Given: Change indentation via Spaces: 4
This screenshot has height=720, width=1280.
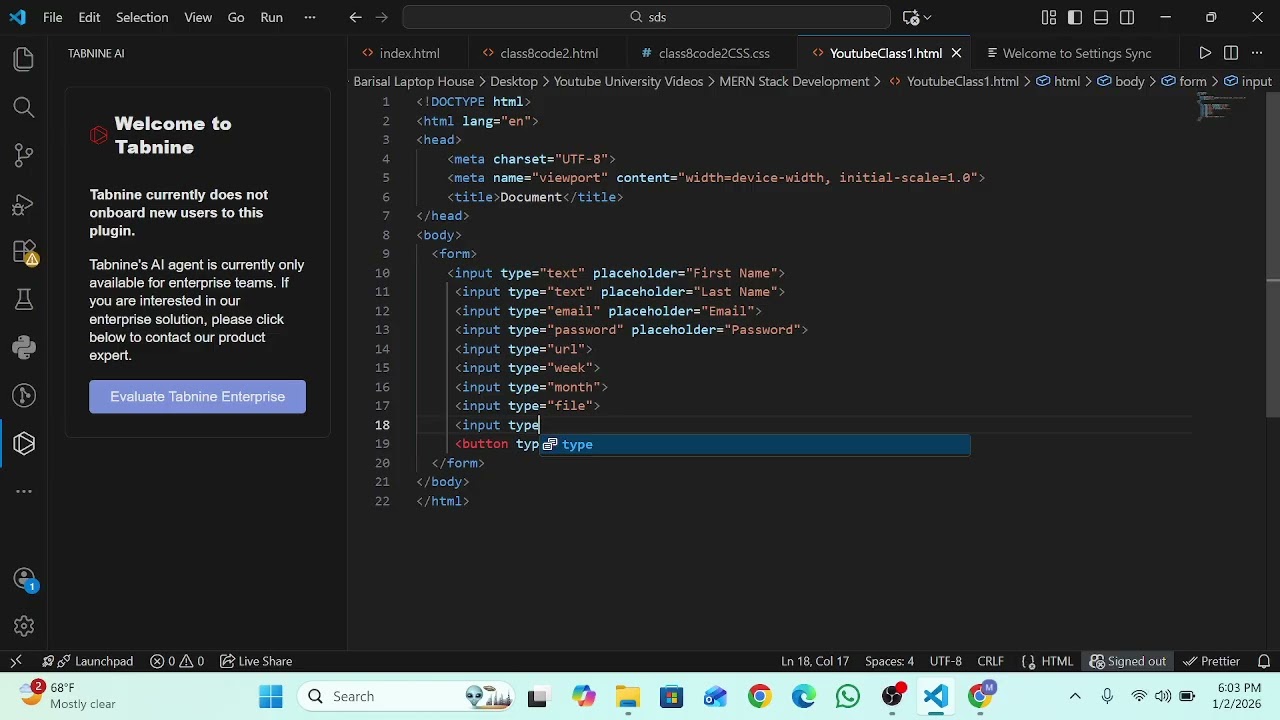Looking at the screenshot, I should point(889,661).
